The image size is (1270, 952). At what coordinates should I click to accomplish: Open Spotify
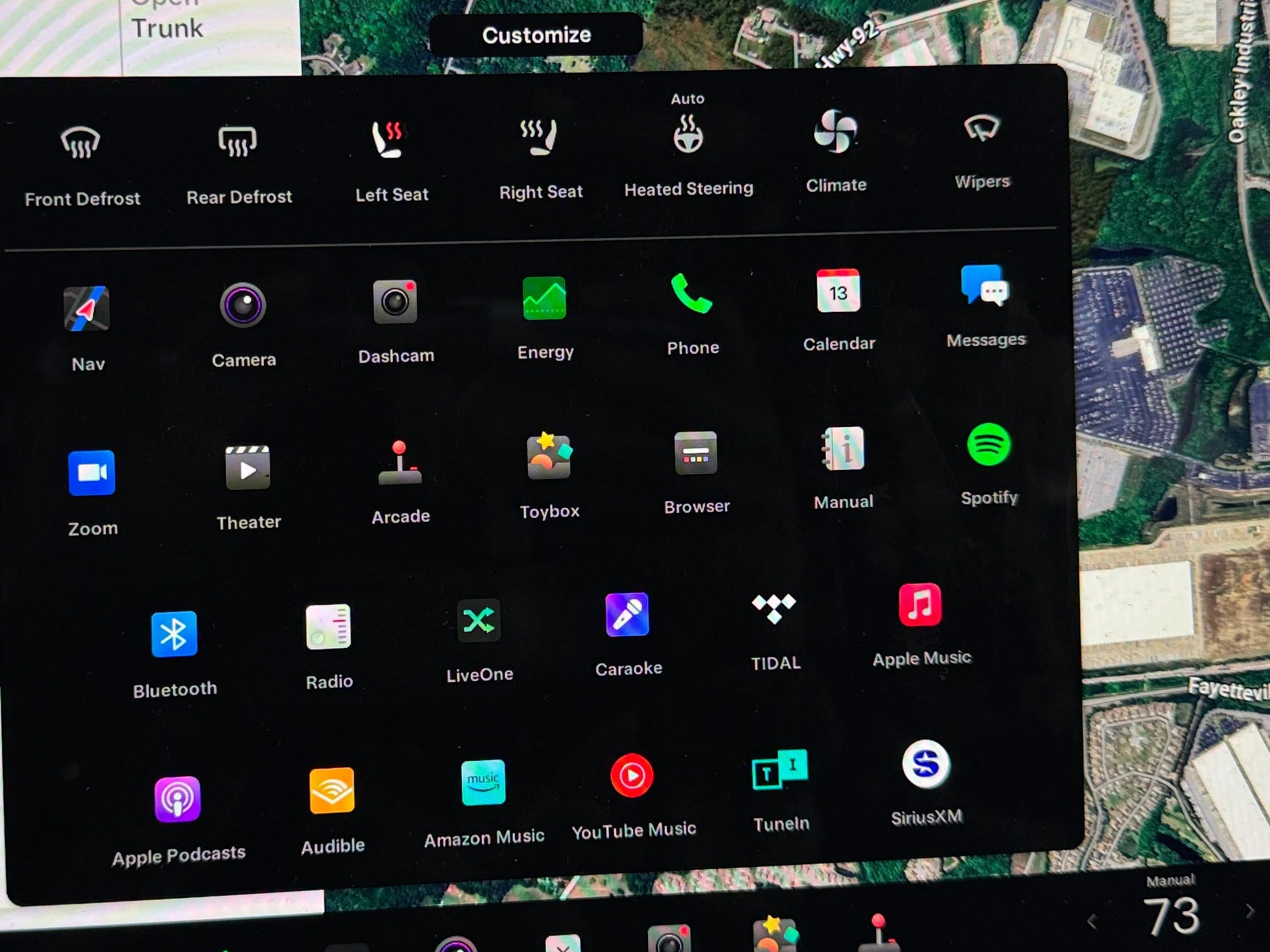(x=989, y=444)
